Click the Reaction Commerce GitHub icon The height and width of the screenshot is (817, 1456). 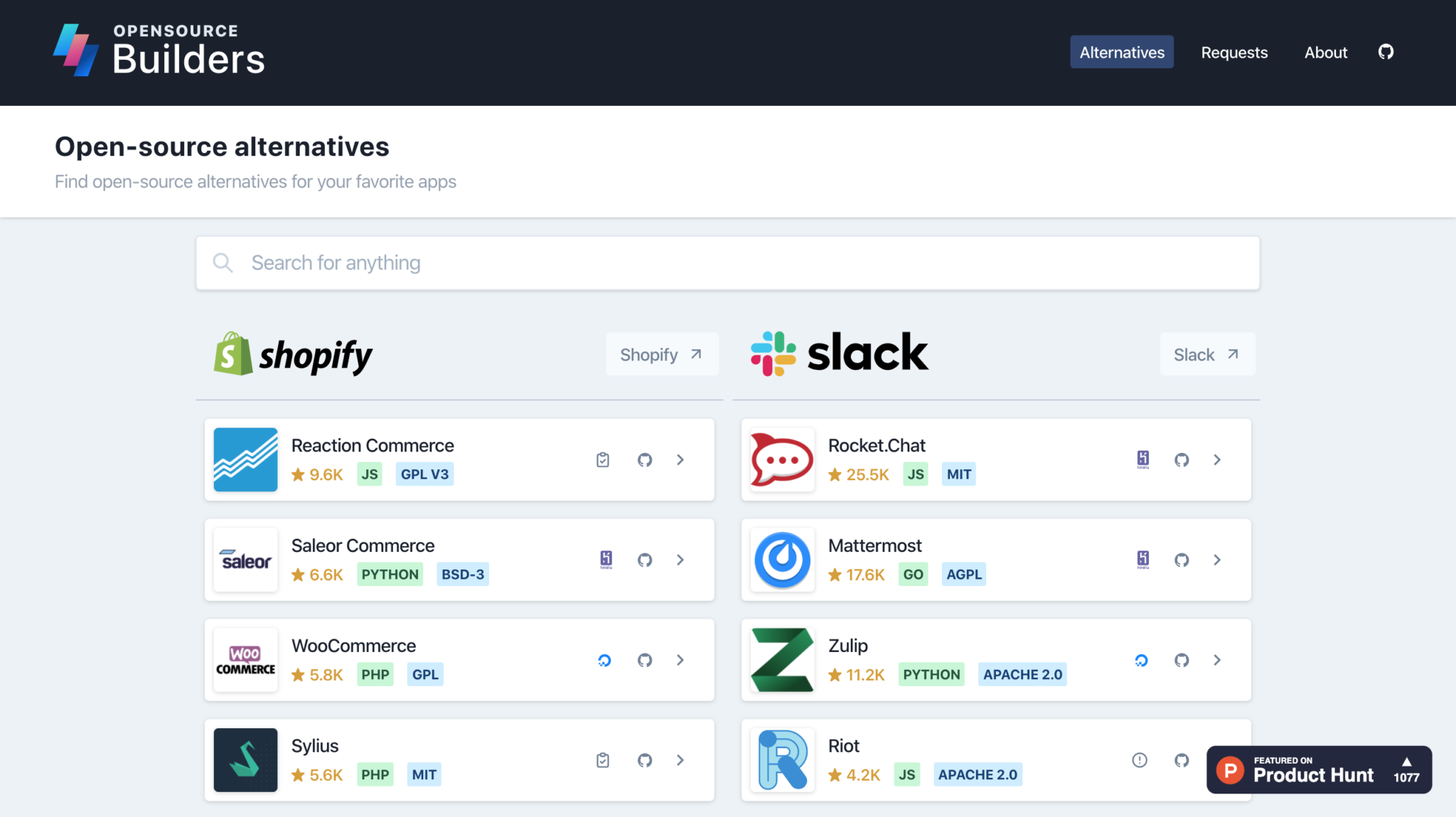tap(644, 460)
